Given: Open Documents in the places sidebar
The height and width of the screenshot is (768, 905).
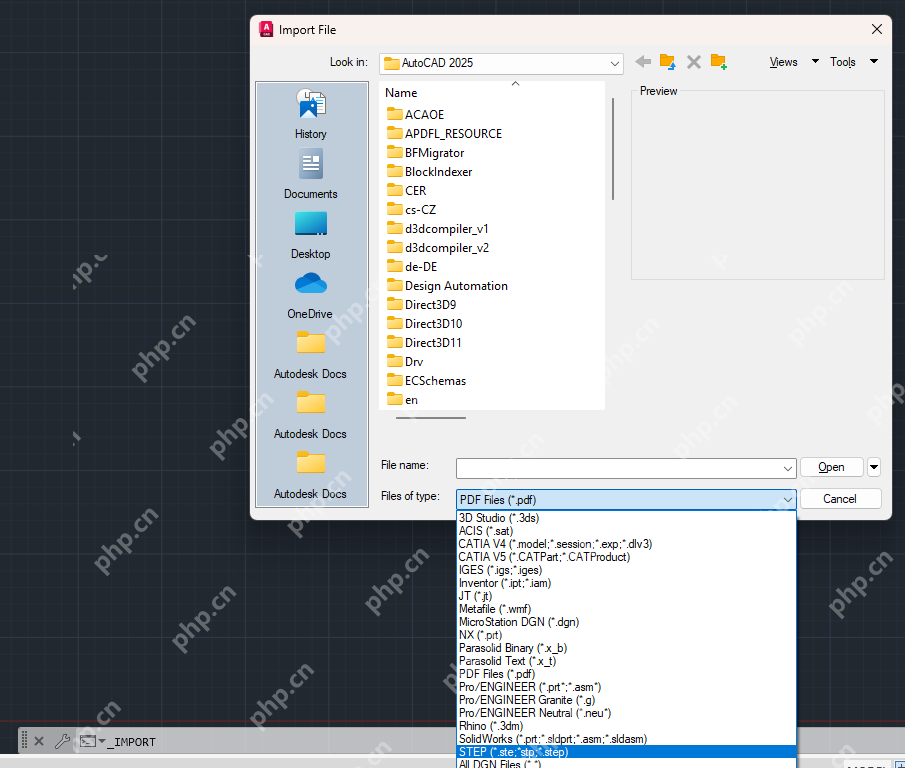Looking at the screenshot, I should pyautogui.click(x=311, y=174).
